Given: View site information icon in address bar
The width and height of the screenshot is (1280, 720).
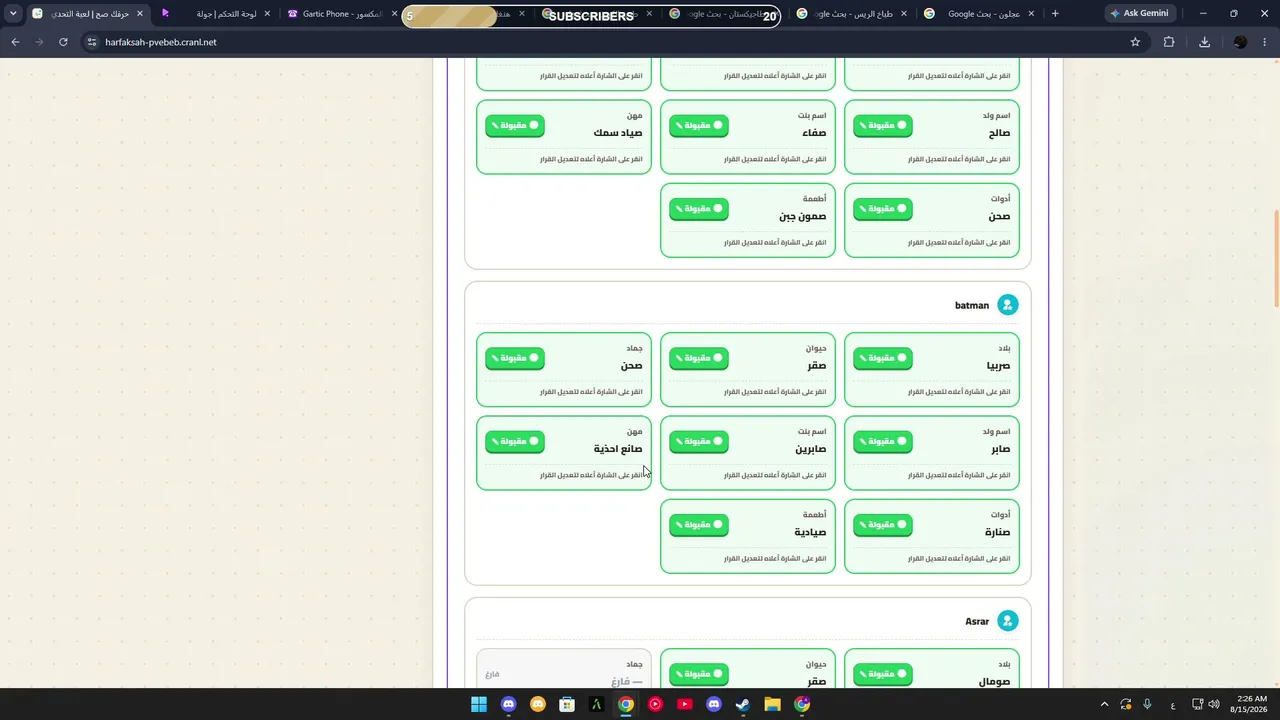Looking at the screenshot, I should pos(92,42).
